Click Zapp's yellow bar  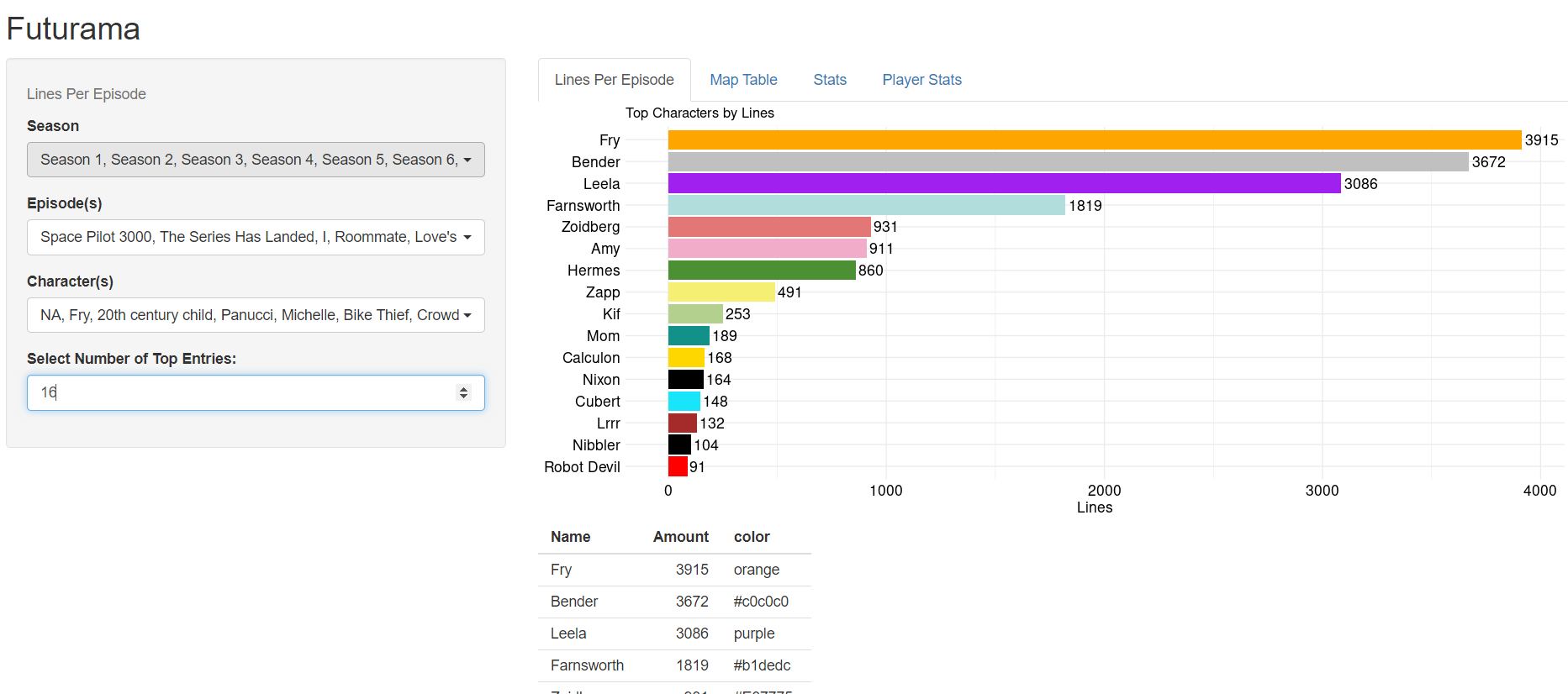(x=721, y=292)
